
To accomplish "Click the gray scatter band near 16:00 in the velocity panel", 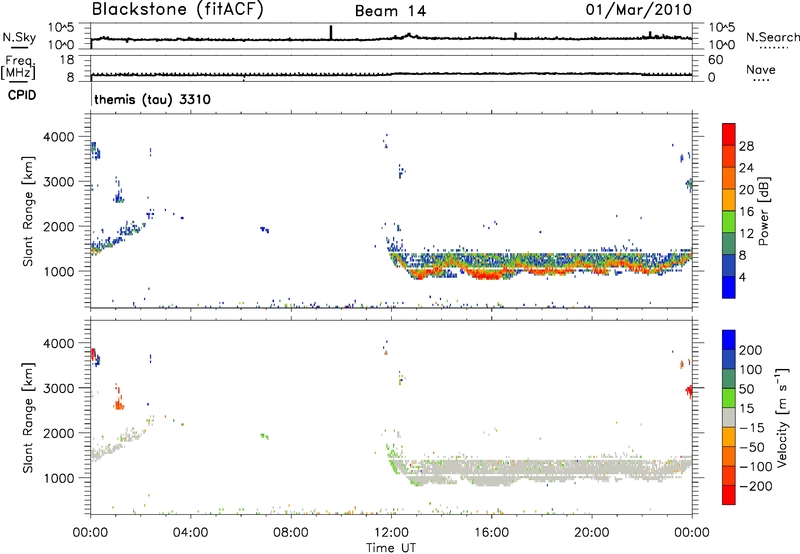I will [x=491, y=472].
